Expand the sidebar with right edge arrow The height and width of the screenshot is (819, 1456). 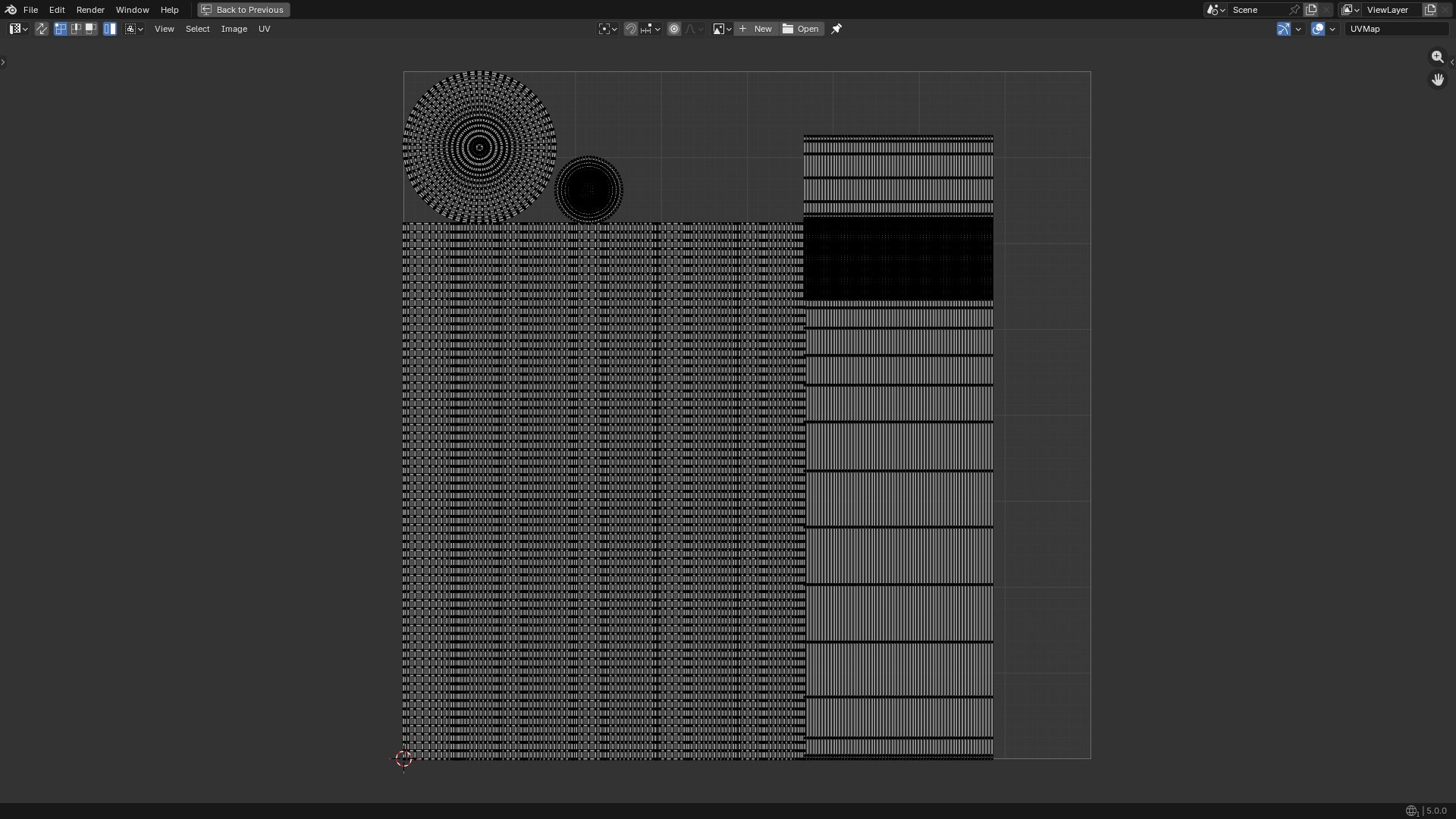click(1452, 62)
